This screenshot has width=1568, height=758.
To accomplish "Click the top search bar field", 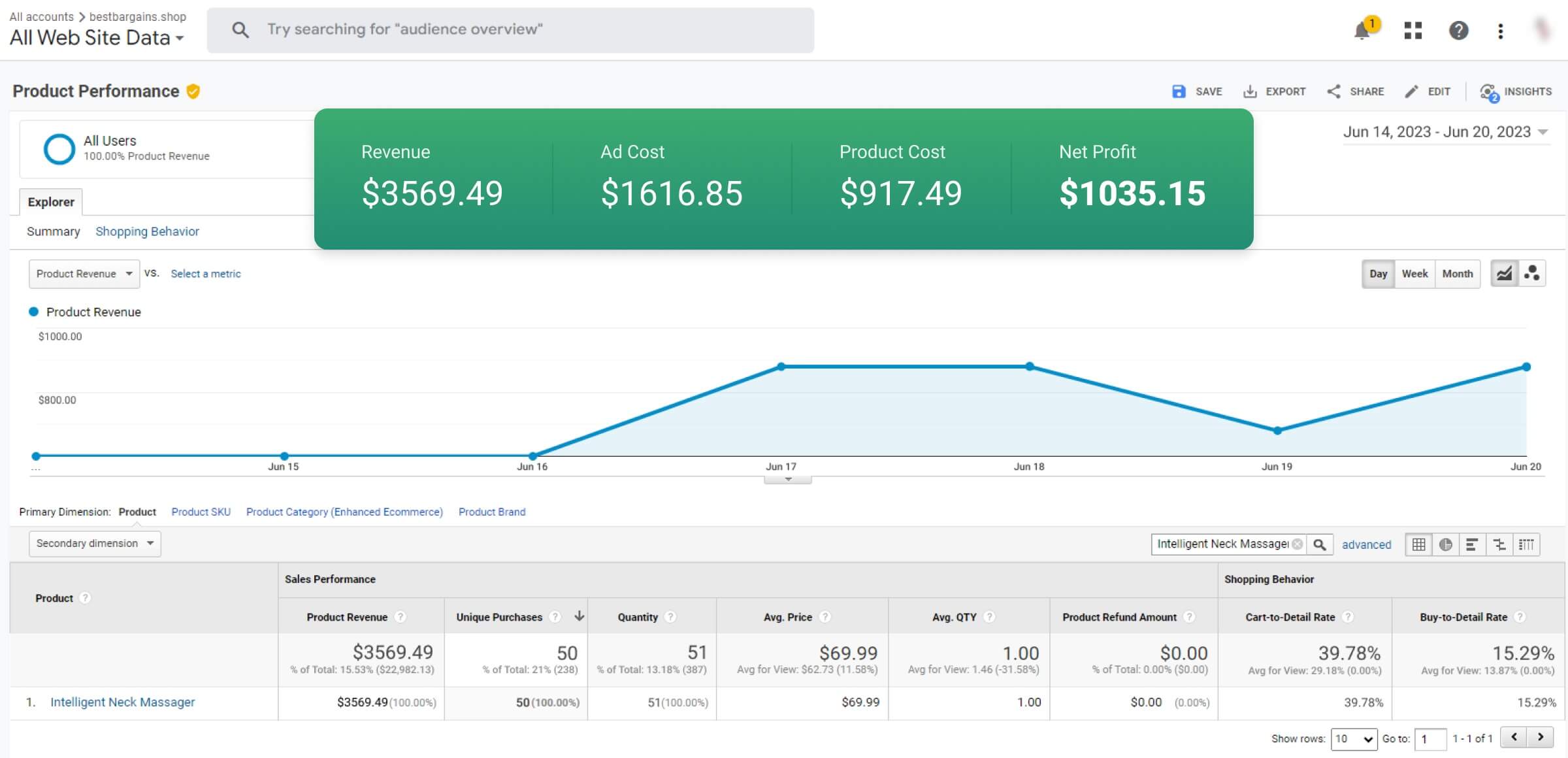I will coord(510,30).
